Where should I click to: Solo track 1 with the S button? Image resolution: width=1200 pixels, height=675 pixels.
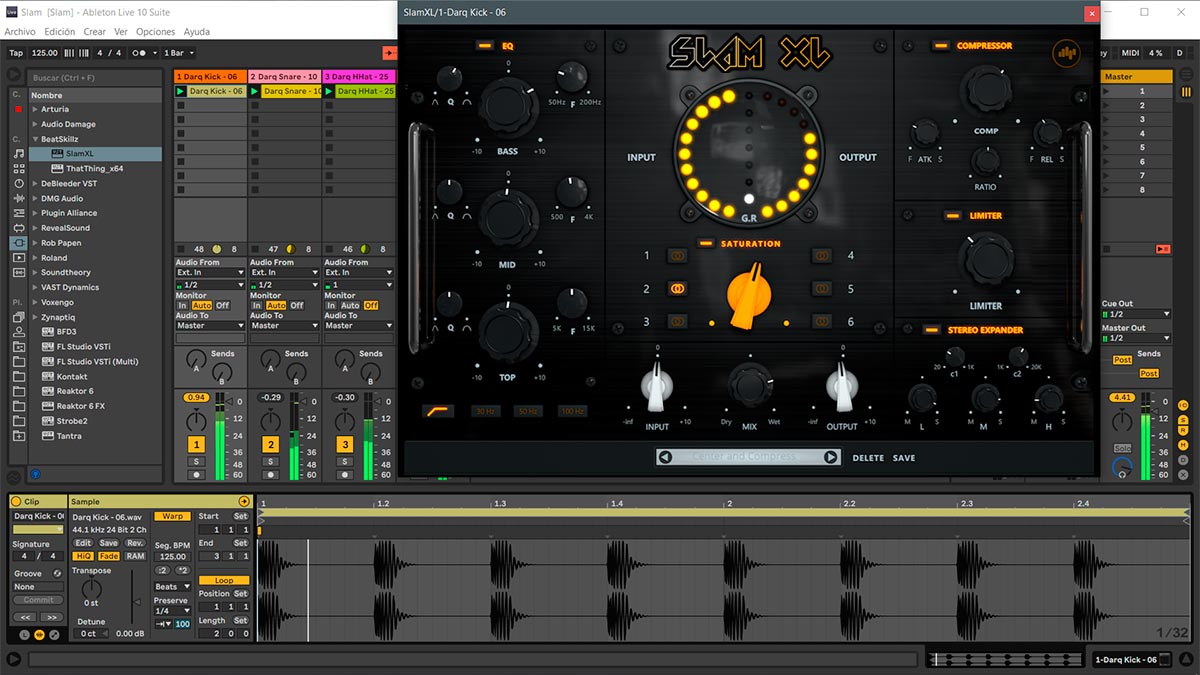tap(196, 461)
